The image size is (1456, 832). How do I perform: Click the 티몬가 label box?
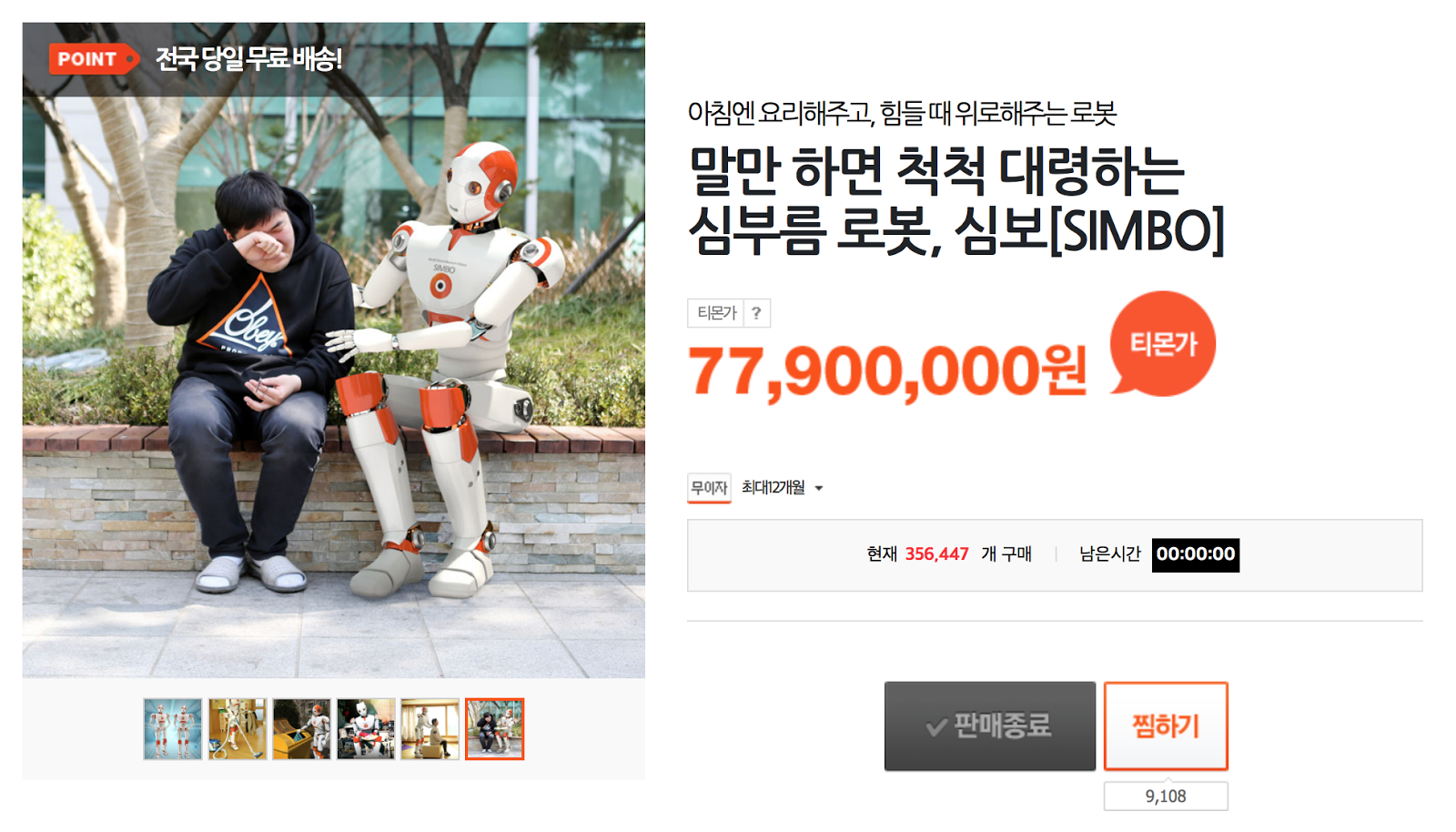pyautogui.click(x=716, y=313)
